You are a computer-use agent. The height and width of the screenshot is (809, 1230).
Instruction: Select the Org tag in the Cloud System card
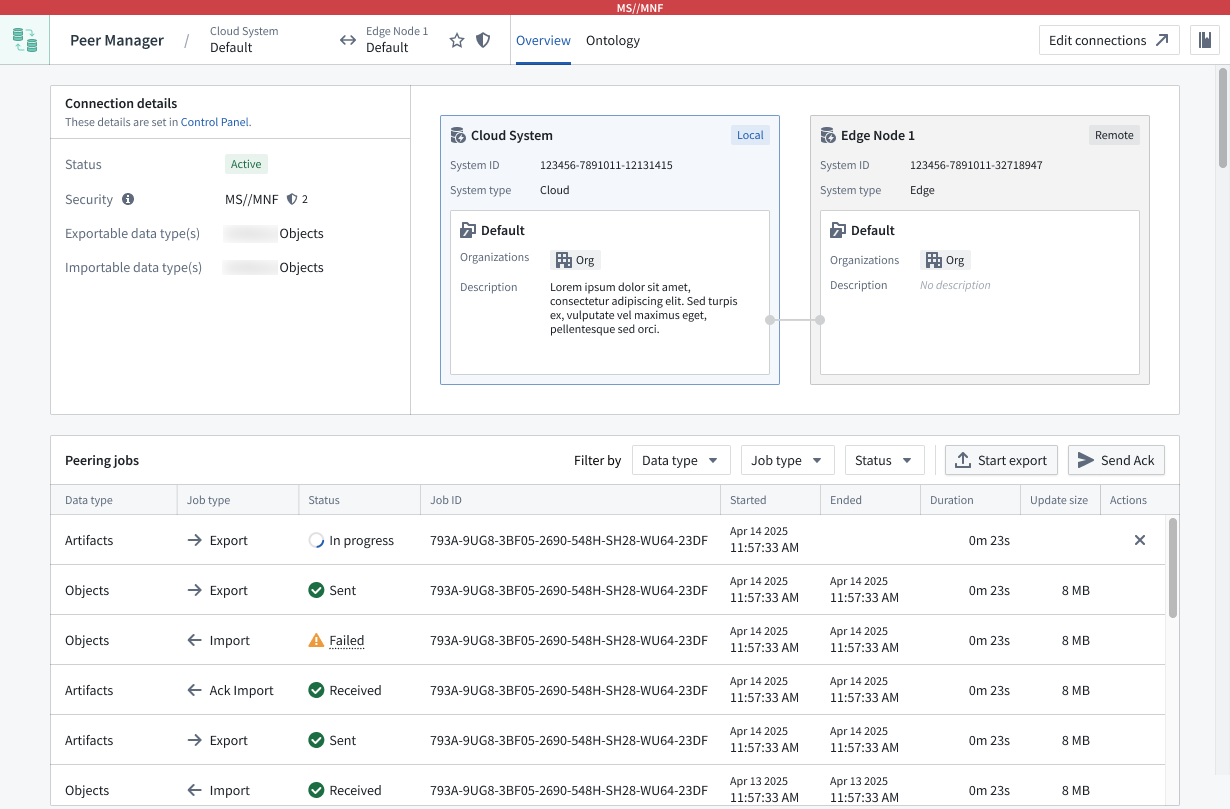575,259
